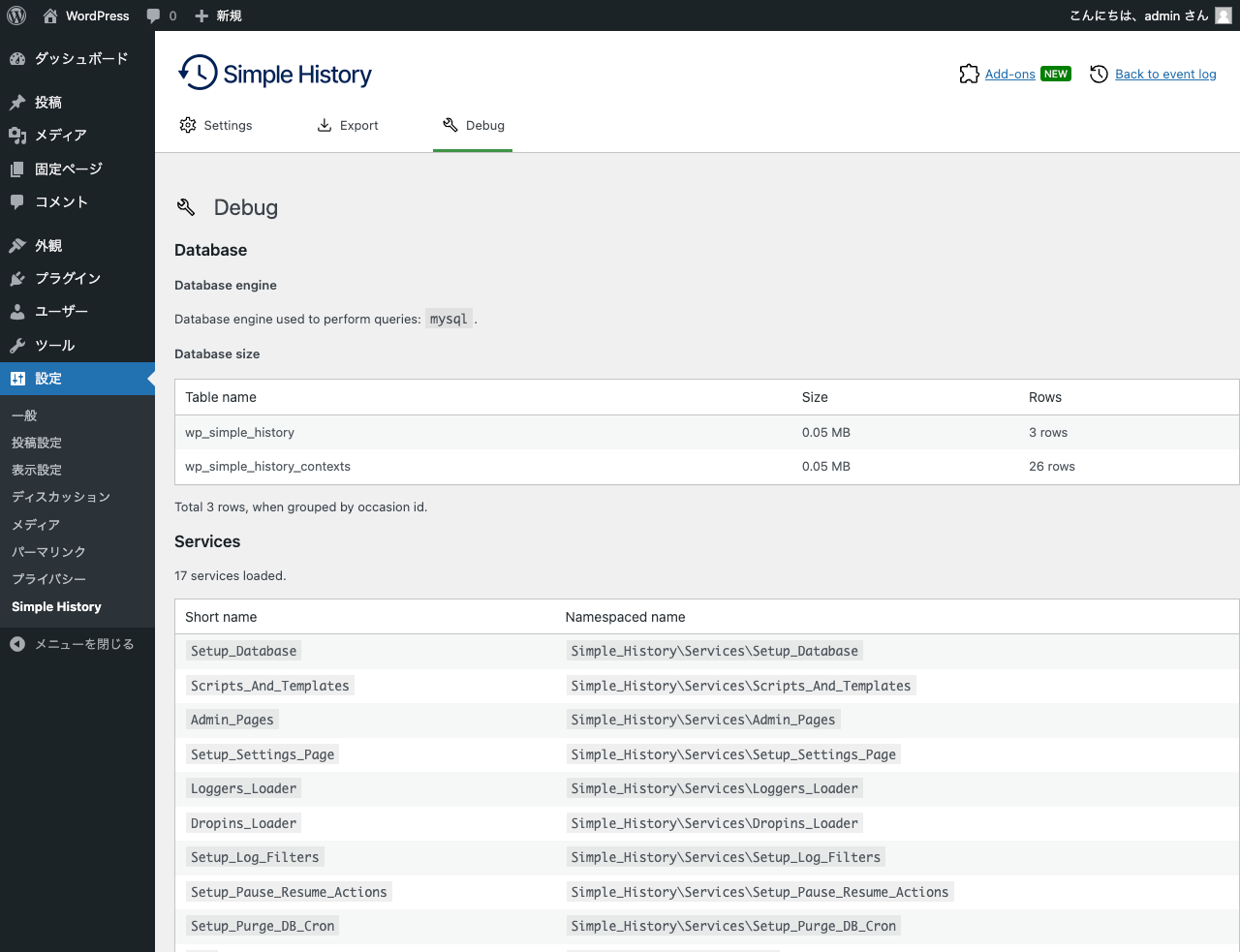This screenshot has height=952, width=1240.
Task: Click wrench icon beside Debug heading
Action: [x=186, y=207]
